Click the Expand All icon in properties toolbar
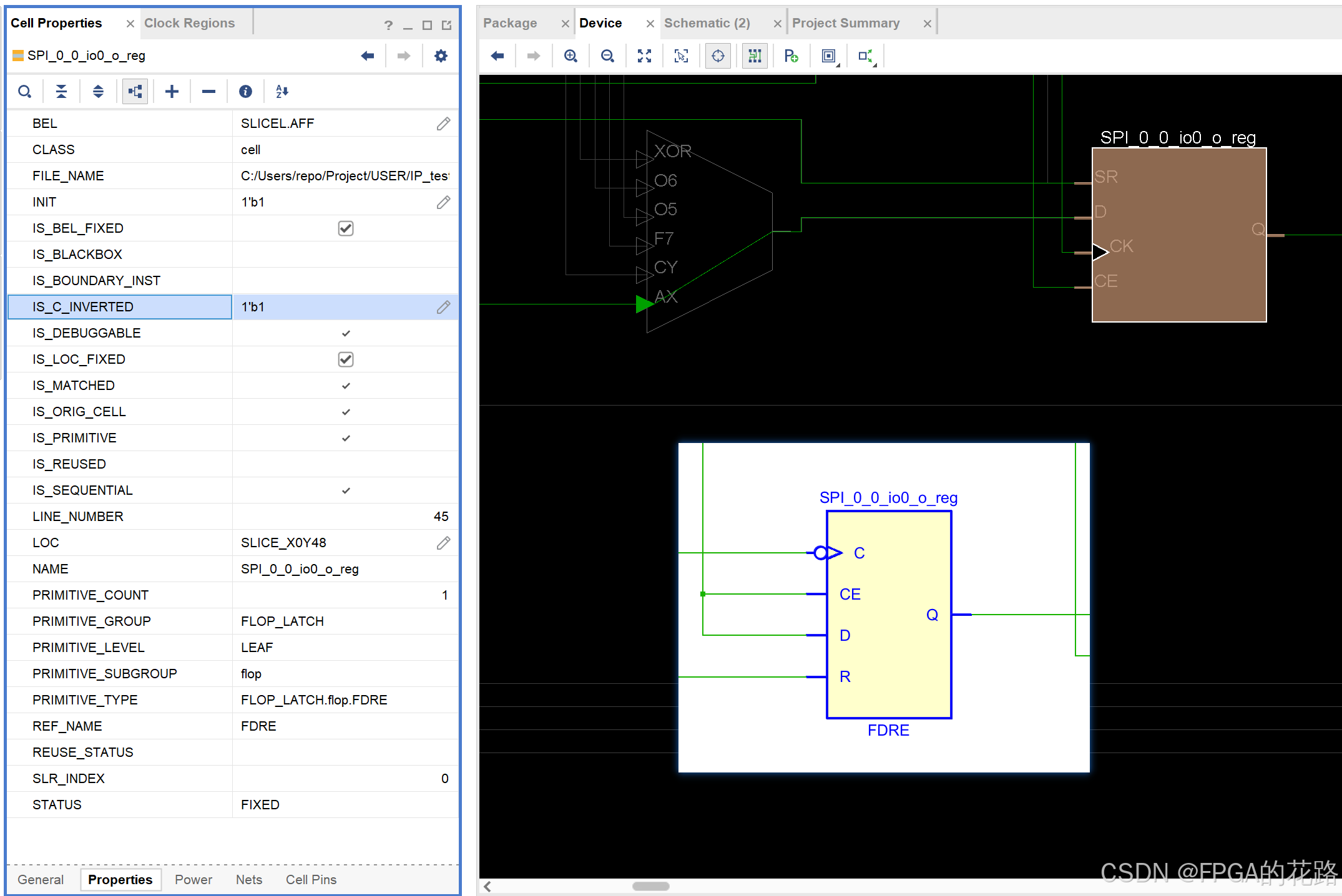Image resolution: width=1342 pixels, height=896 pixels. (98, 92)
